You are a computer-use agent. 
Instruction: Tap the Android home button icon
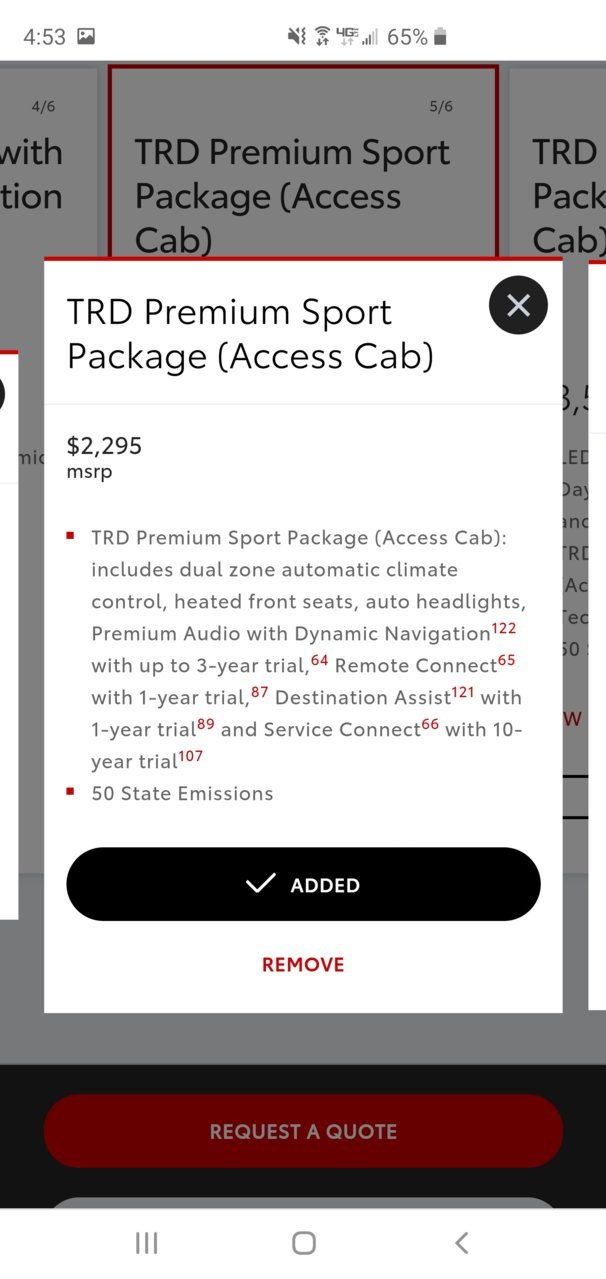[304, 1243]
